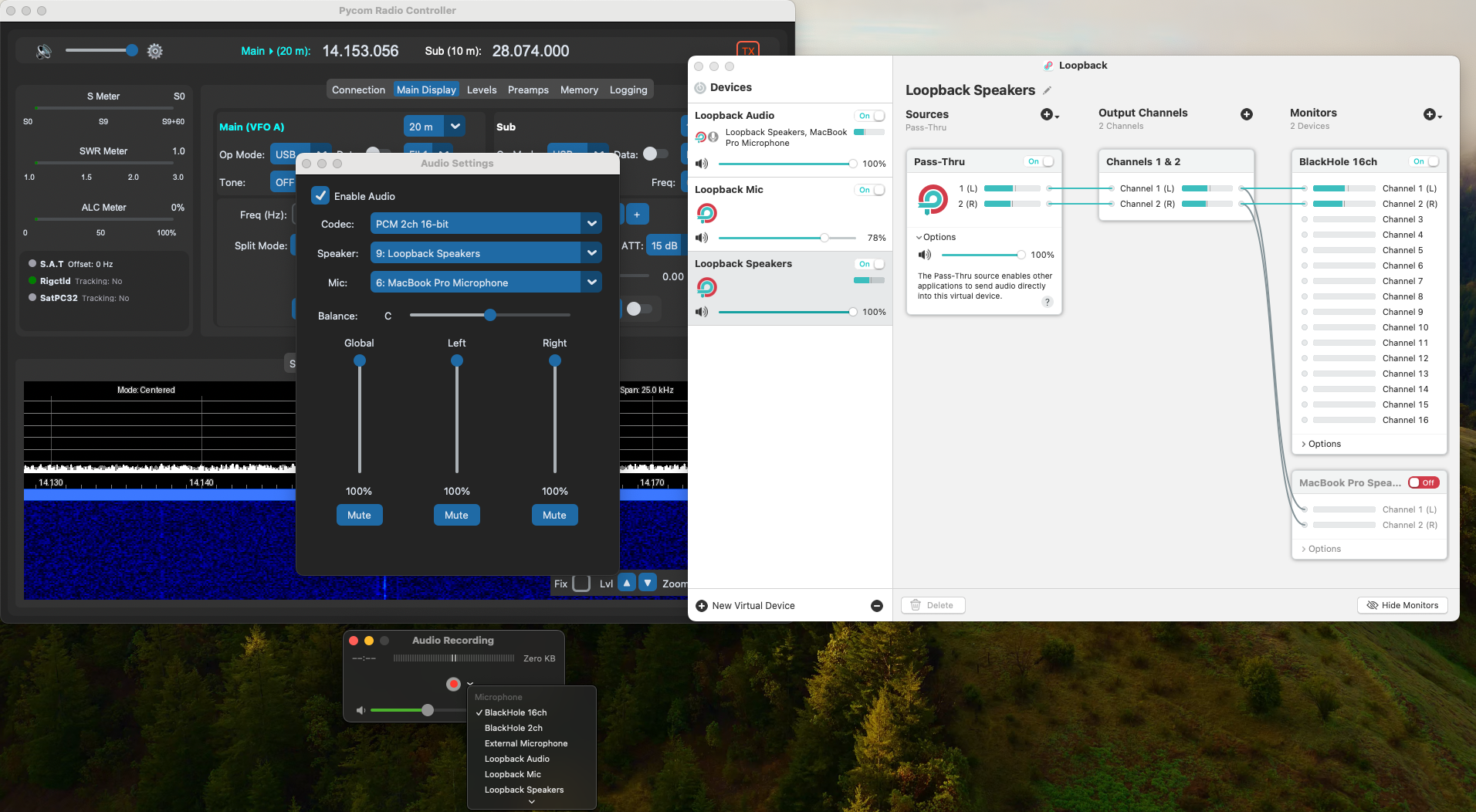Remove device with minus icon

[877, 606]
